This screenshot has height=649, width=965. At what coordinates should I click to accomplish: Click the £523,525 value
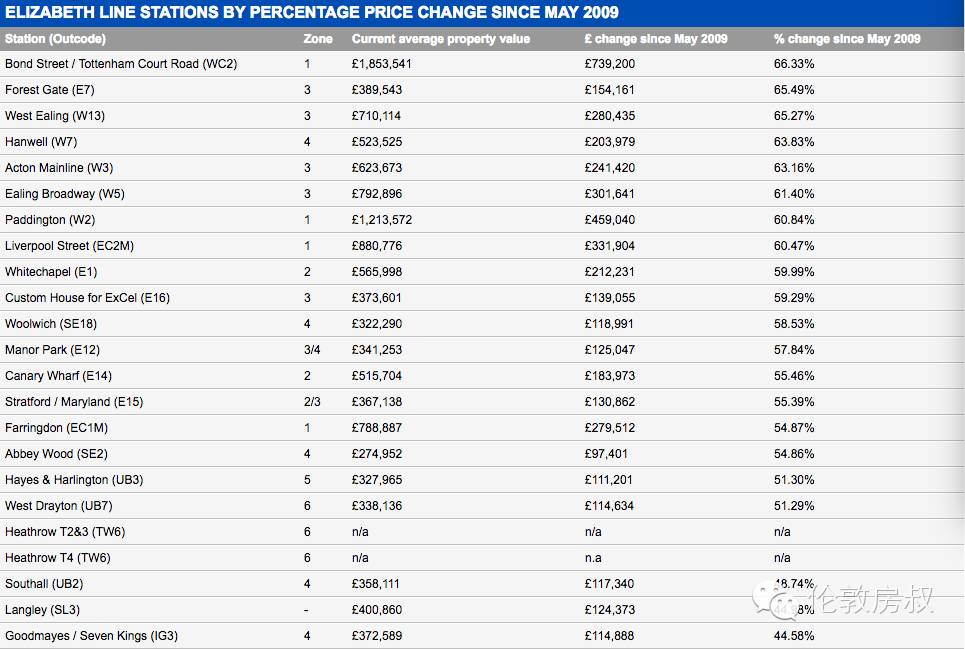point(377,142)
